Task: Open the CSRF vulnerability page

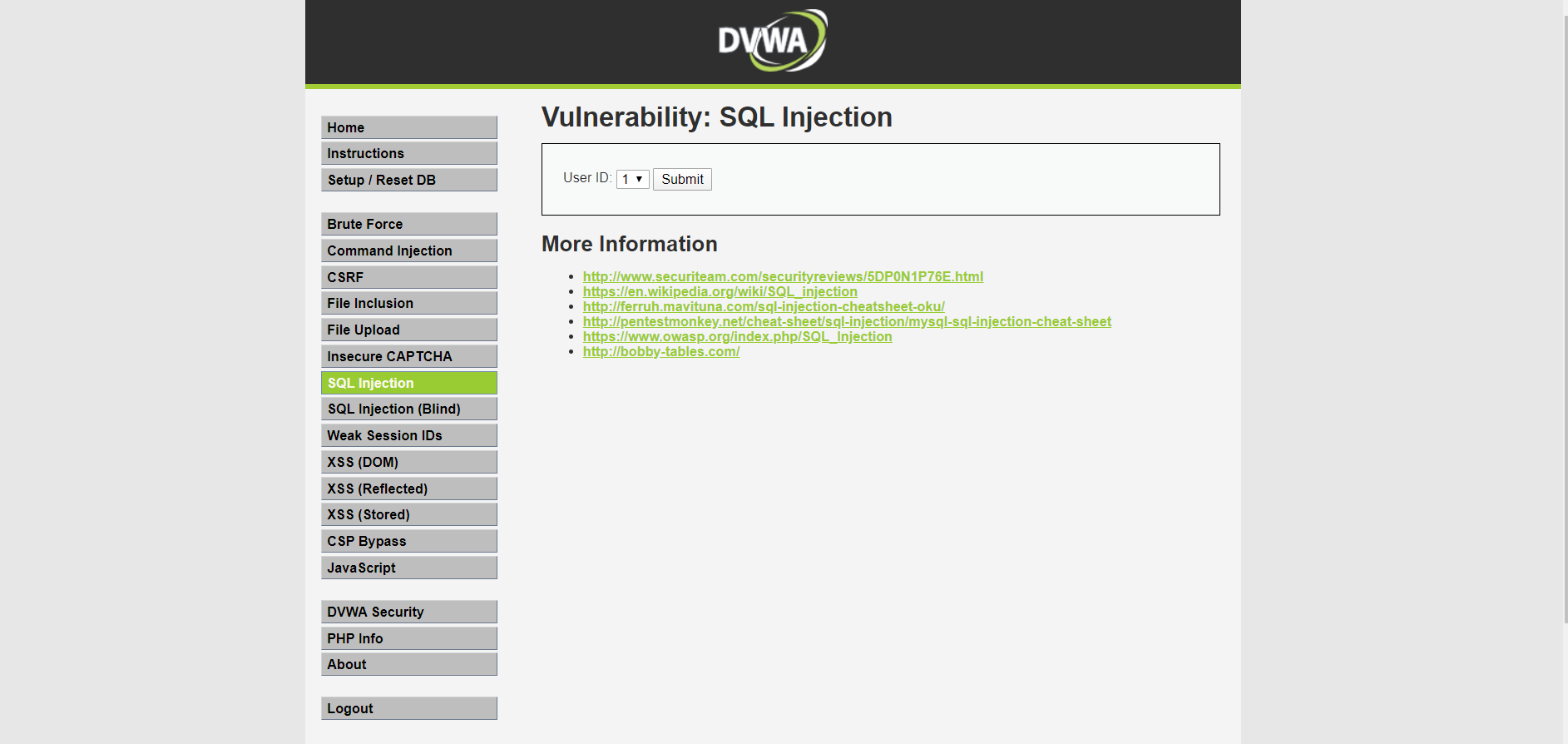Action: coord(409,277)
